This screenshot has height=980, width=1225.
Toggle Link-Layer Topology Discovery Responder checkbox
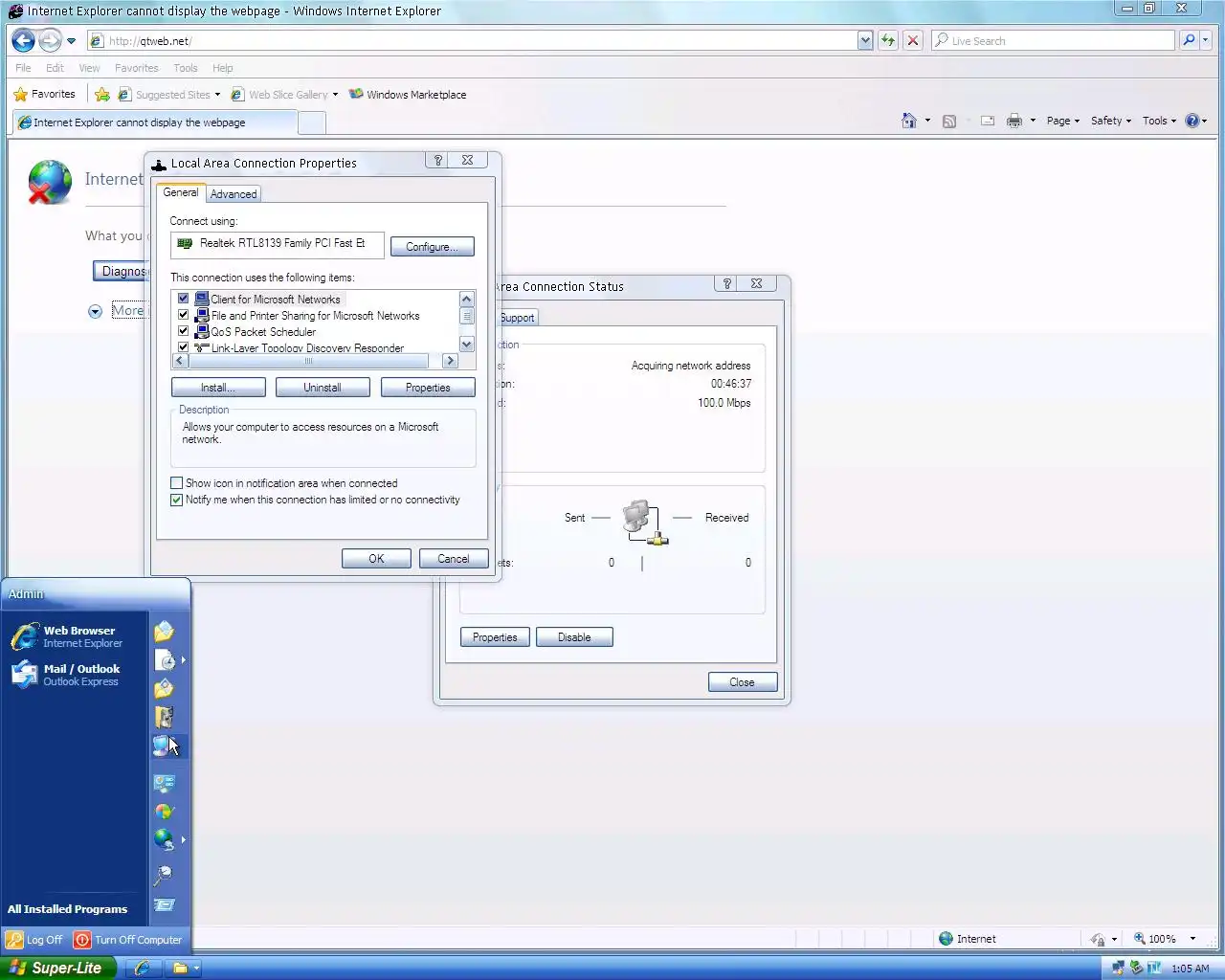pyautogui.click(x=184, y=346)
